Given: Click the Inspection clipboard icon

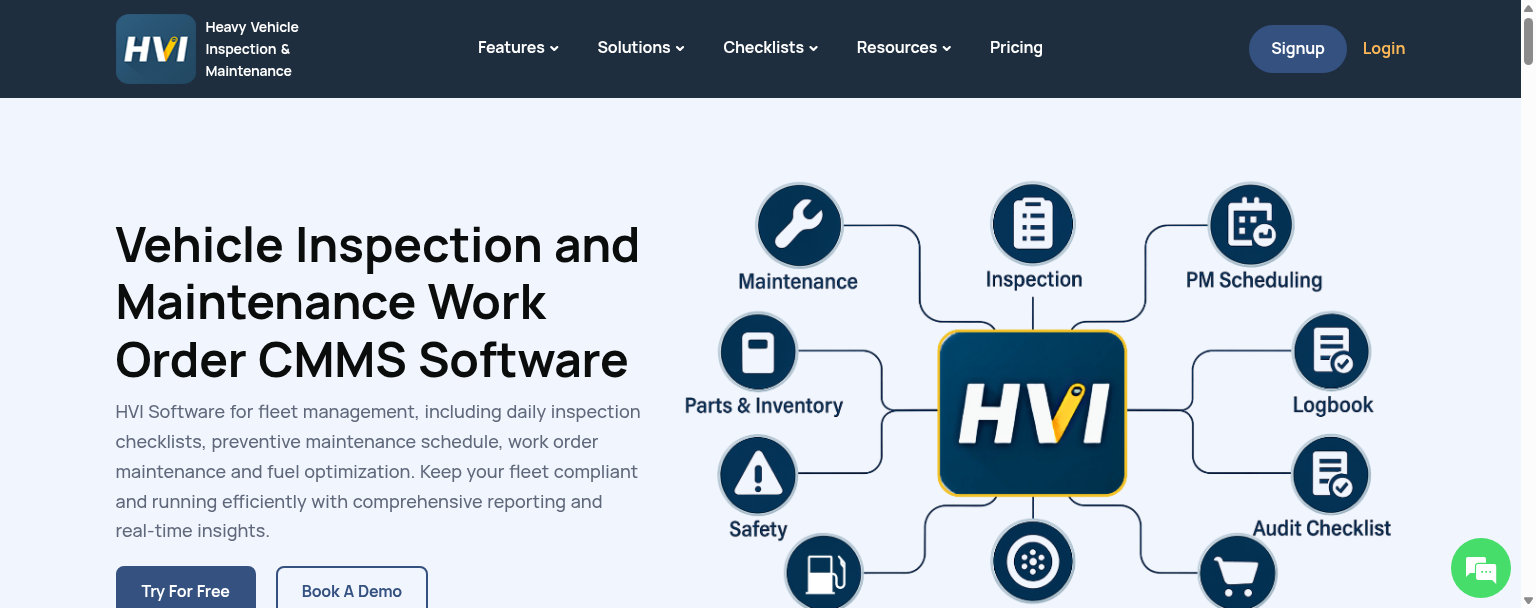Looking at the screenshot, I should (x=1033, y=224).
